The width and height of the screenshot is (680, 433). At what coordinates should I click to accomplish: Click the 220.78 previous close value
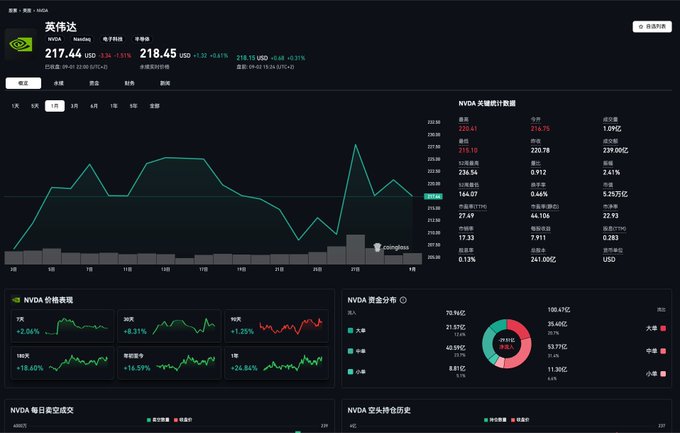click(540, 151)
